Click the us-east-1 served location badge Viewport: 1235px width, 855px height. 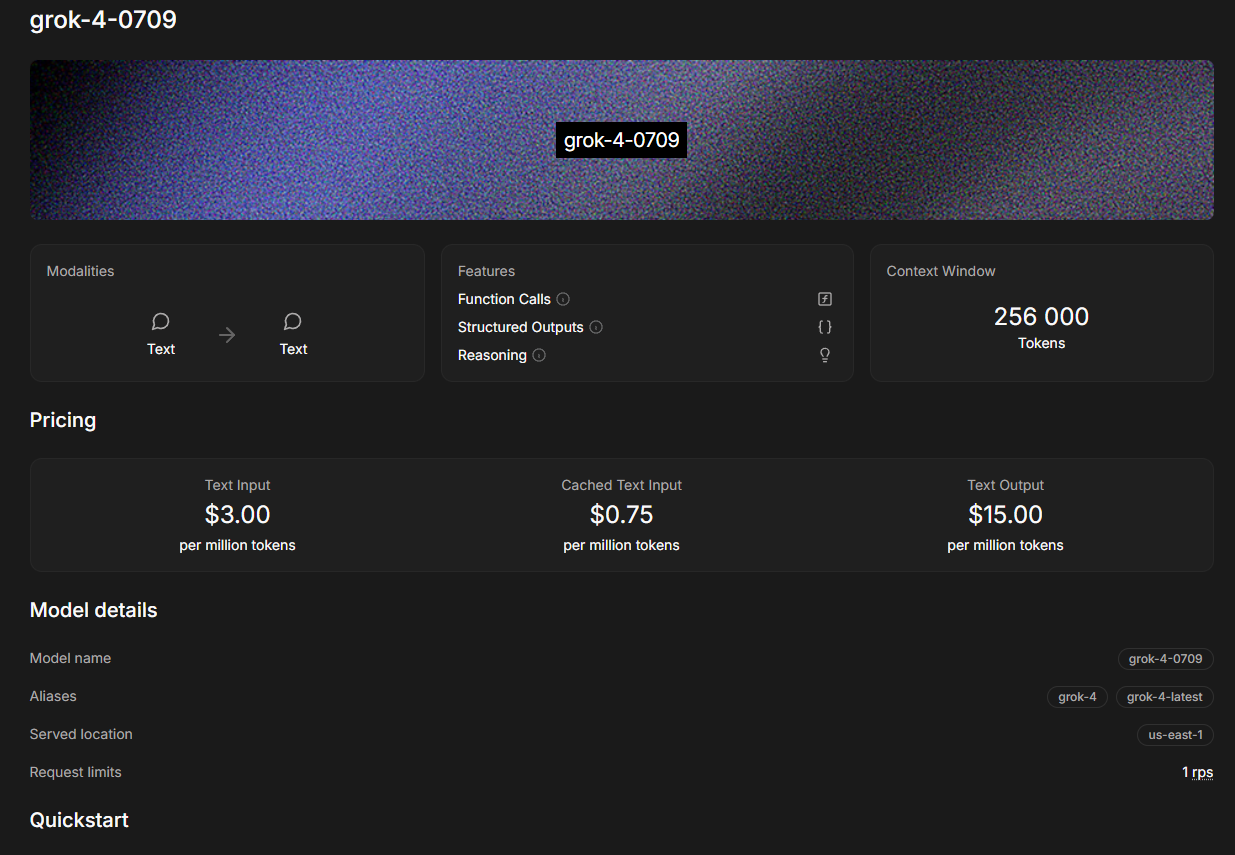coord(1176,735)
